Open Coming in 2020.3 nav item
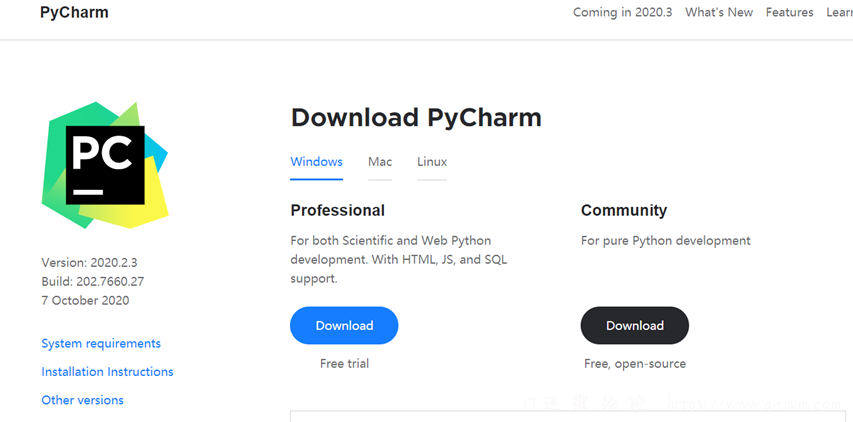The width and height of the screenshot is (853, 422). (x=622, y=12)
